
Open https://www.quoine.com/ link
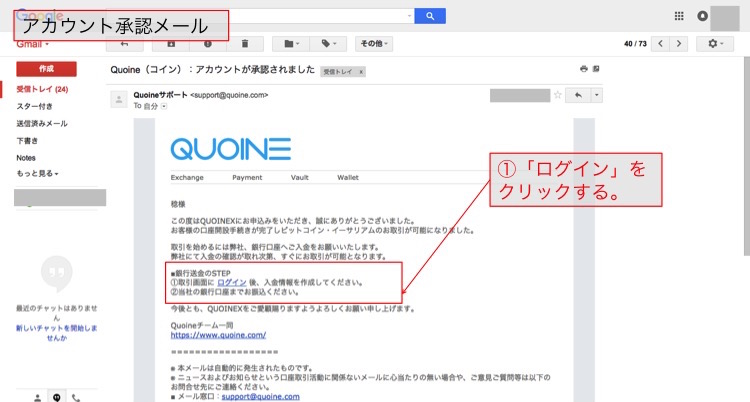[218, 335]
